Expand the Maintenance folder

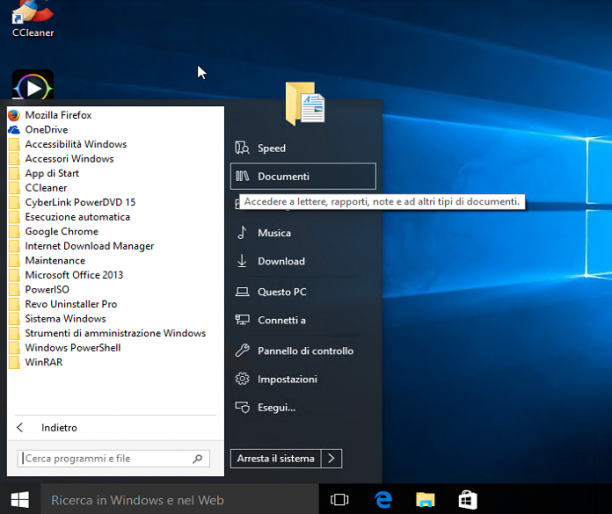(x=47, y=260)
